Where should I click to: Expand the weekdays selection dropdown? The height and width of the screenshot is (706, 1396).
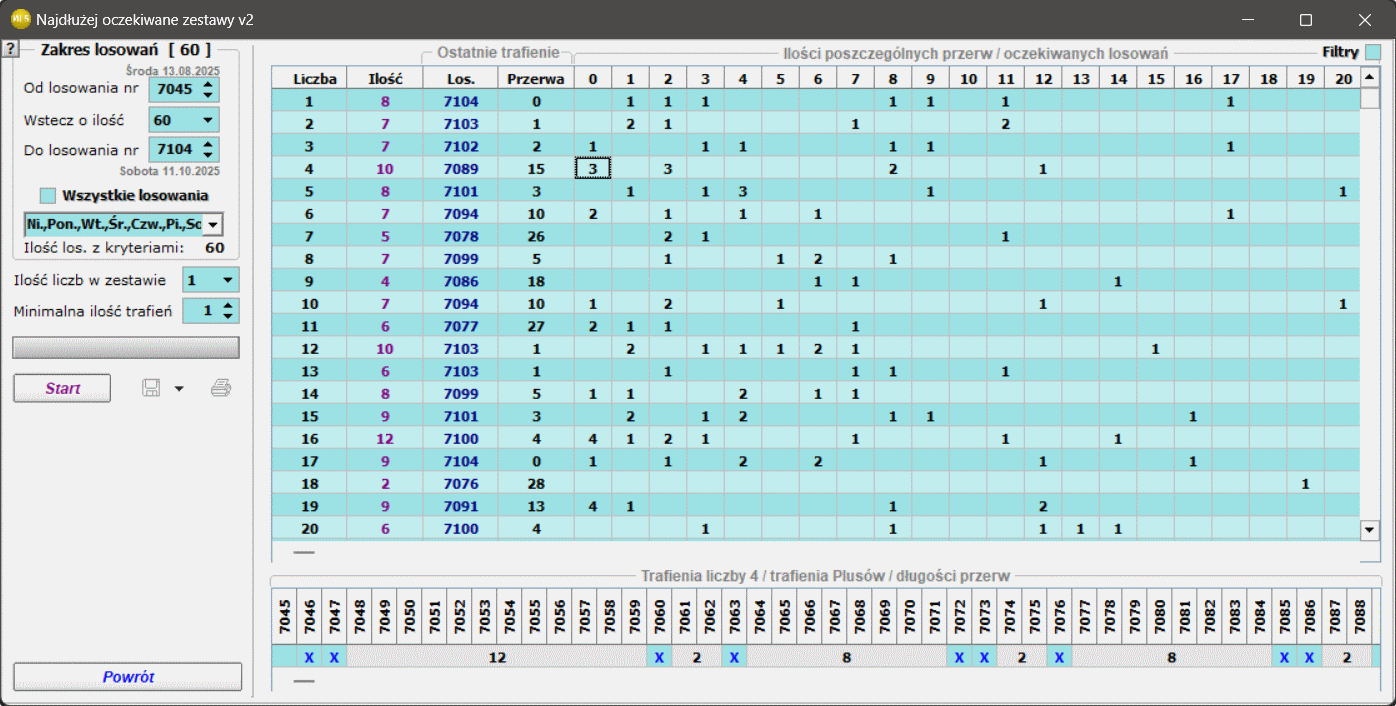pos(213,224)
